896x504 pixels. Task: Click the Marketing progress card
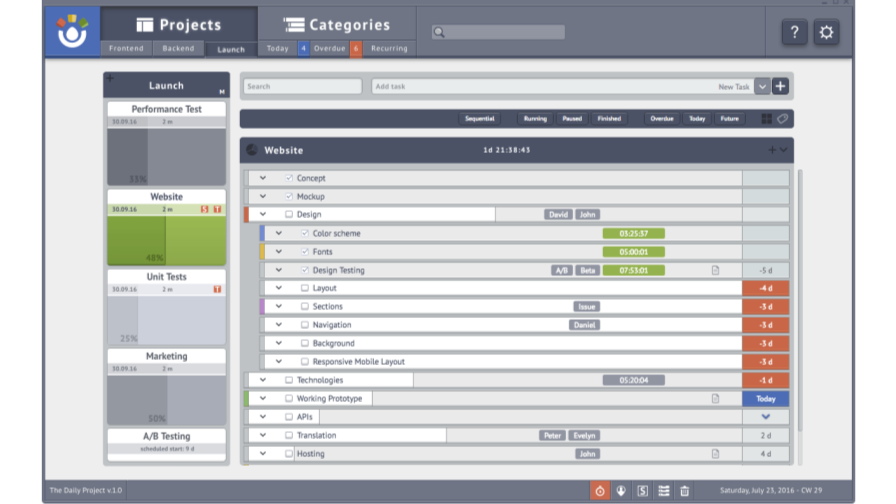166,387
